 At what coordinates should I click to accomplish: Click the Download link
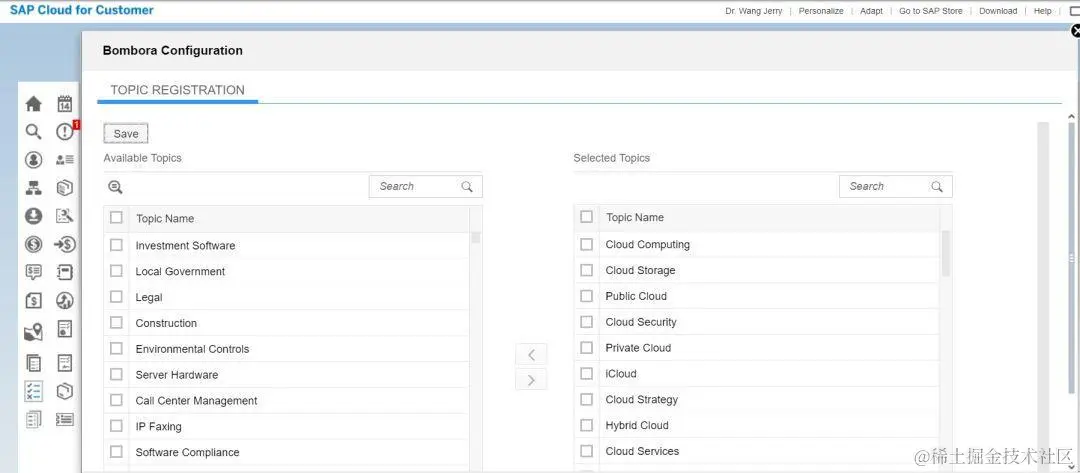click(998, 11)
